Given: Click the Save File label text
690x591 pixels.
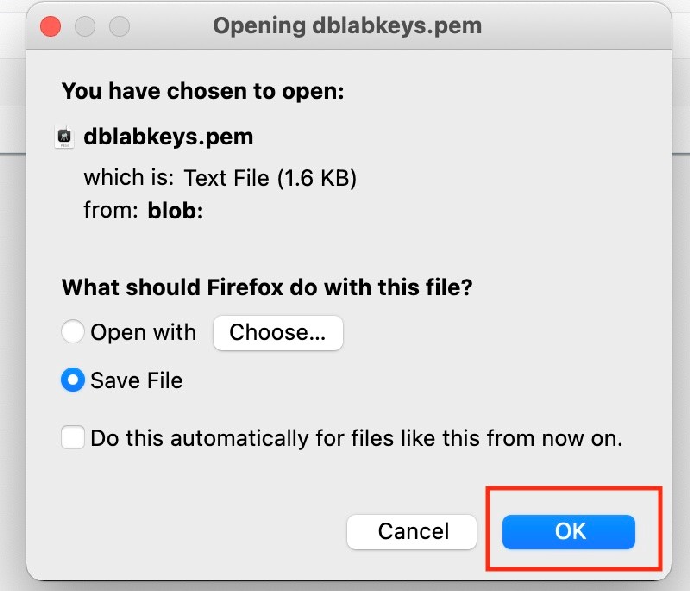Looking at the screenshot, I should [x=137, y=381].
